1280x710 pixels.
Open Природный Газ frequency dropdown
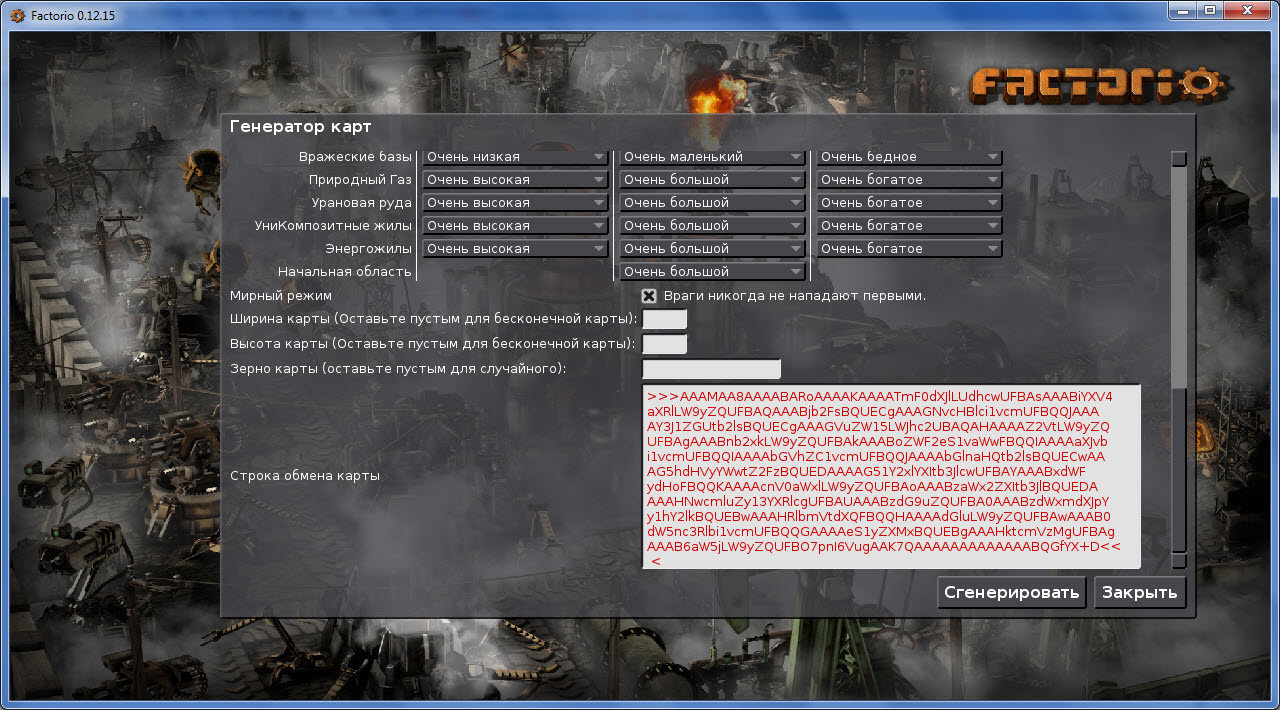click(515, 180)
